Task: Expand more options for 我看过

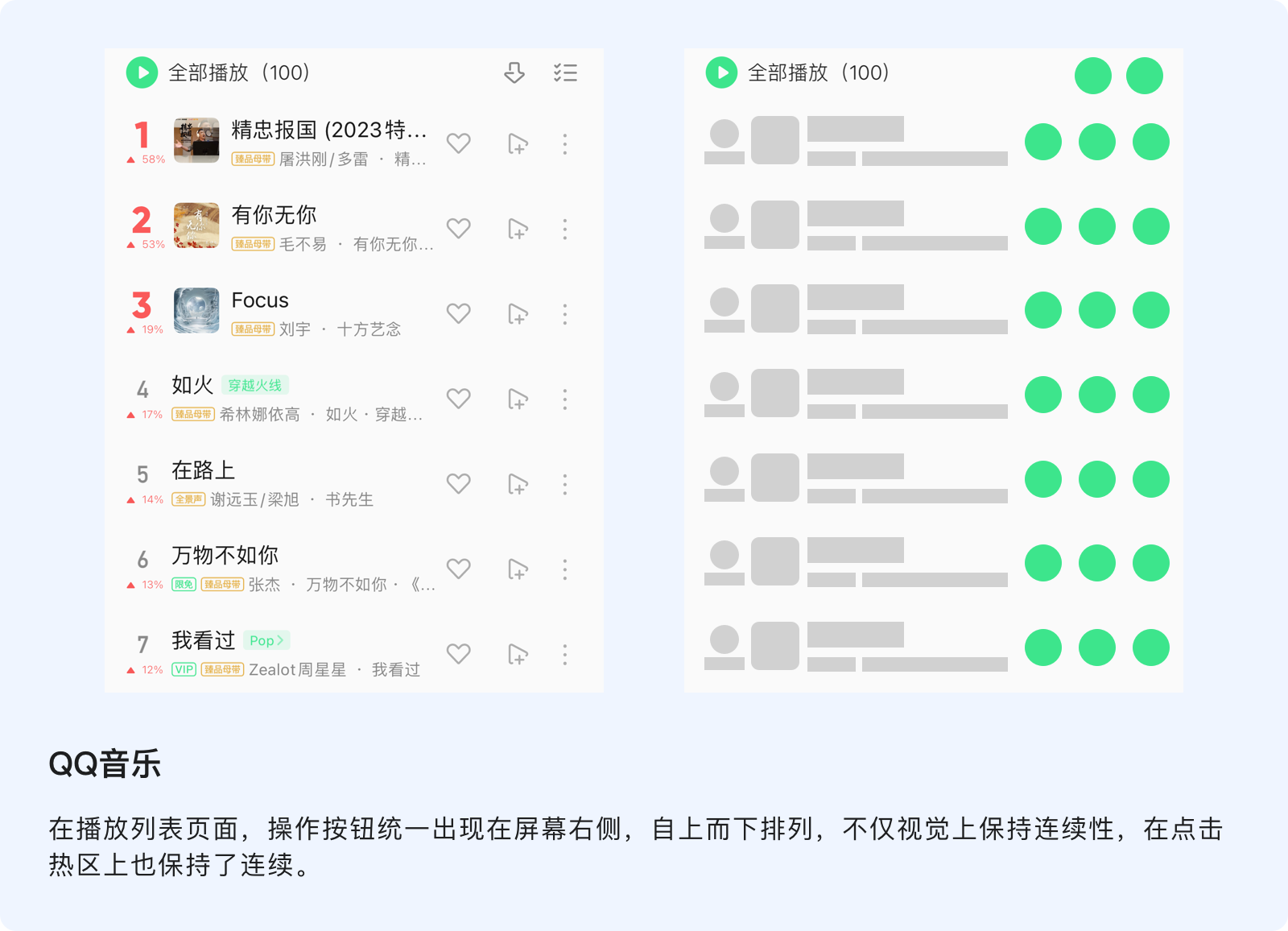Action: point(565,655)
